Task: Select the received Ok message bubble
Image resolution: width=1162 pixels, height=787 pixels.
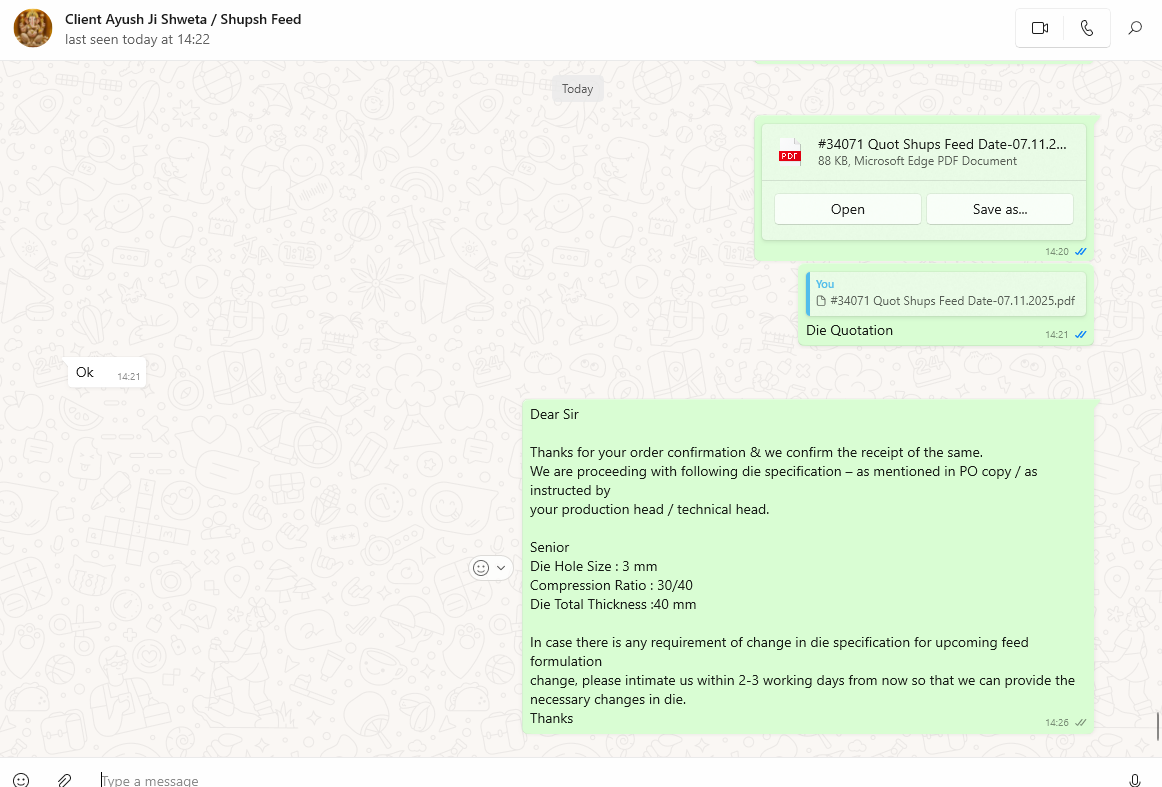Action: 86,372
